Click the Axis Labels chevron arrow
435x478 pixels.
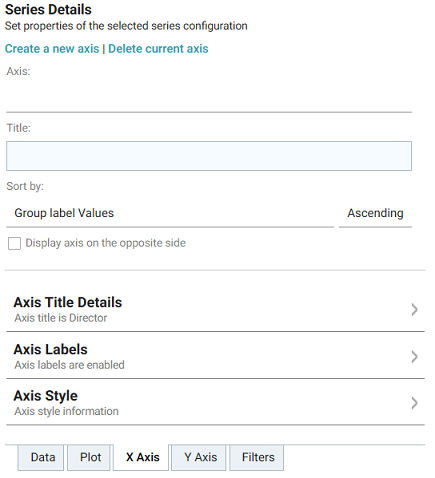point(414,357)
